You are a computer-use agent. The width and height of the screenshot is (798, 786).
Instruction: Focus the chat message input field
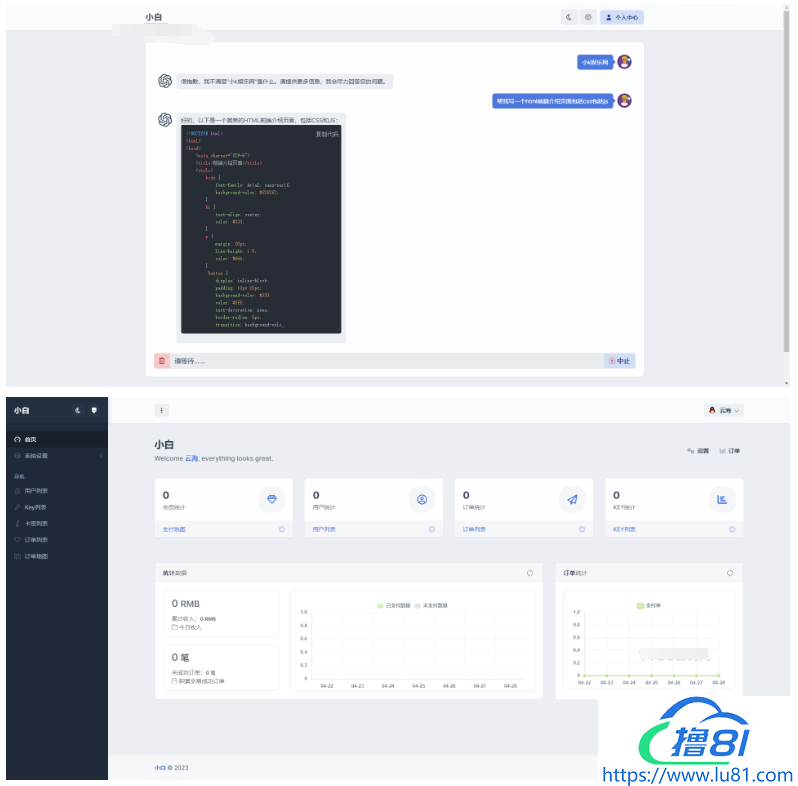(385, 361)
